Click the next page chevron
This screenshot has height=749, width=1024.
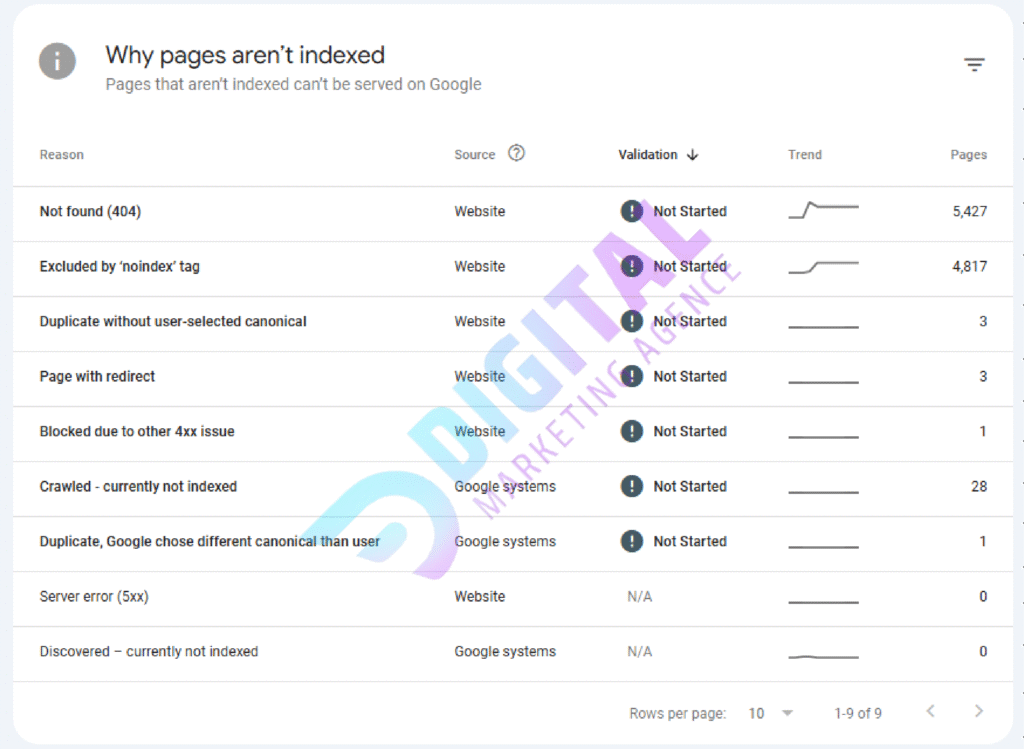coord(978,711)
